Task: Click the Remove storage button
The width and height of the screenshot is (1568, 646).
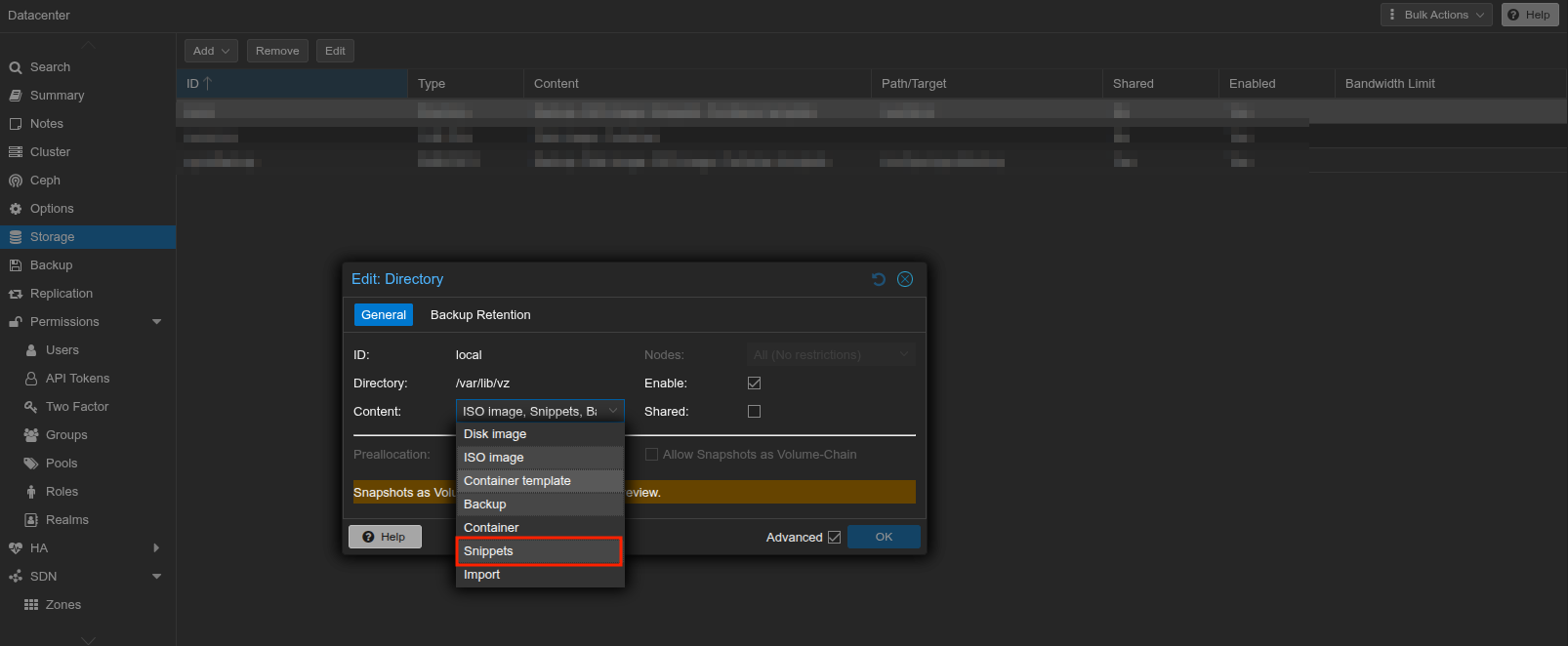Action: click(x=277, y=51)
